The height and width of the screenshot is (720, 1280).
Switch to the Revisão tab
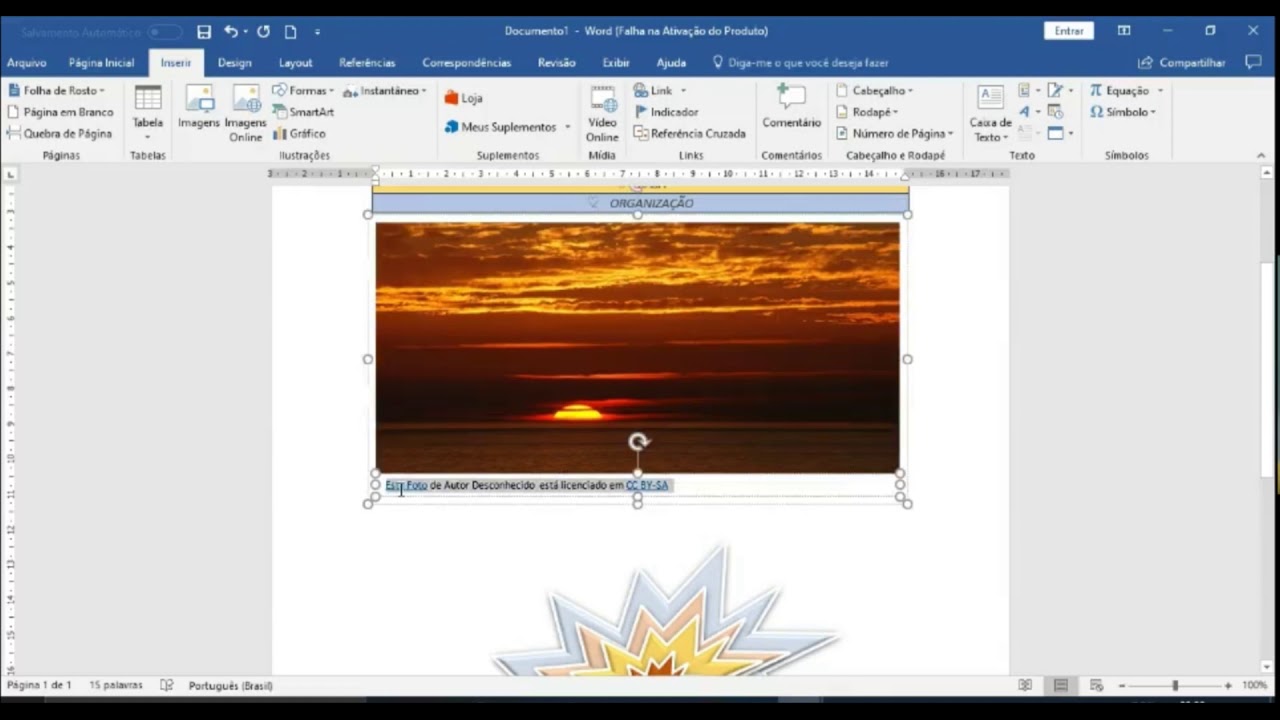pyautogui.click(x=556, y=62)
